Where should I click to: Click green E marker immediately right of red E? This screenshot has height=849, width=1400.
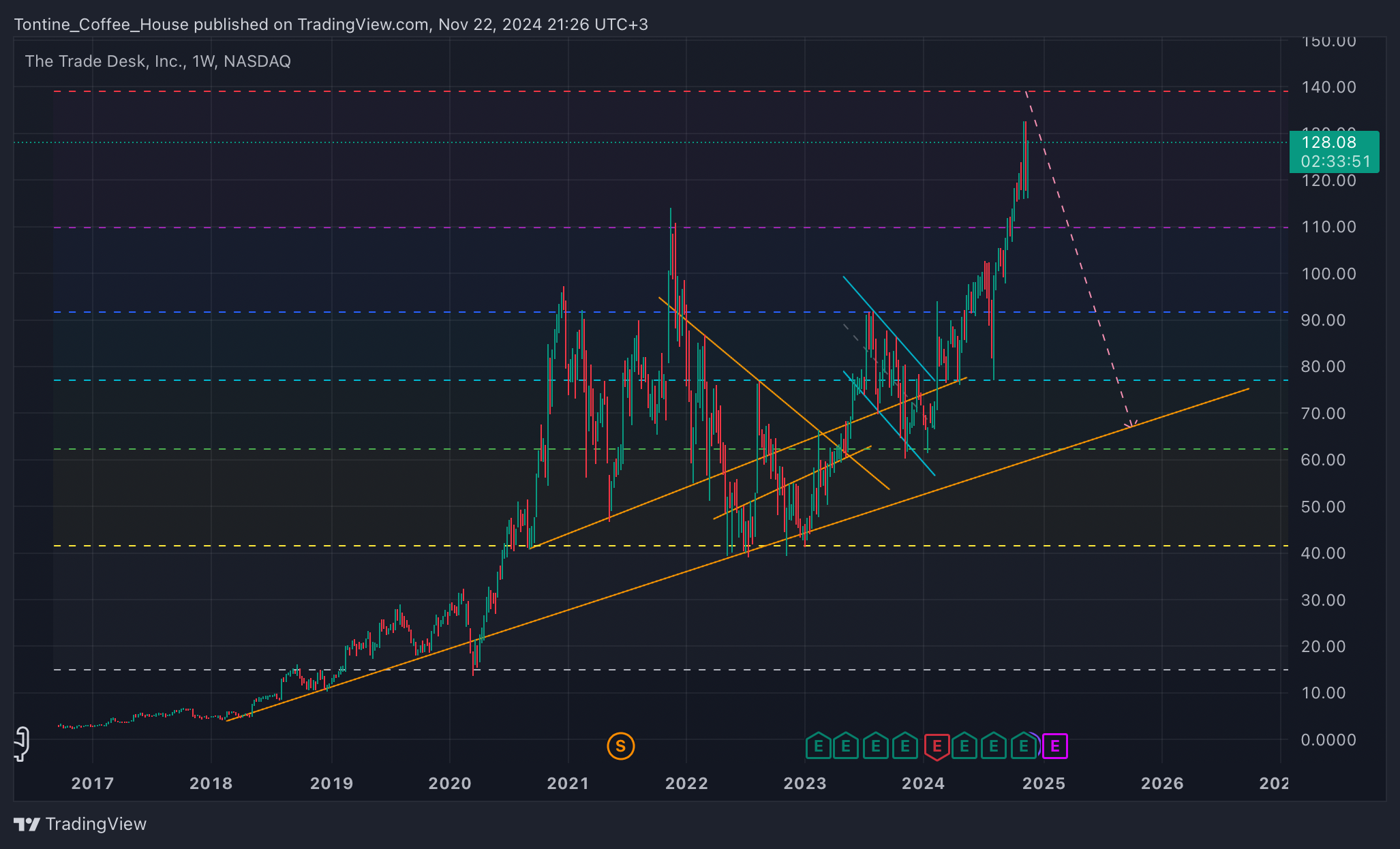[x=964, y=746]
